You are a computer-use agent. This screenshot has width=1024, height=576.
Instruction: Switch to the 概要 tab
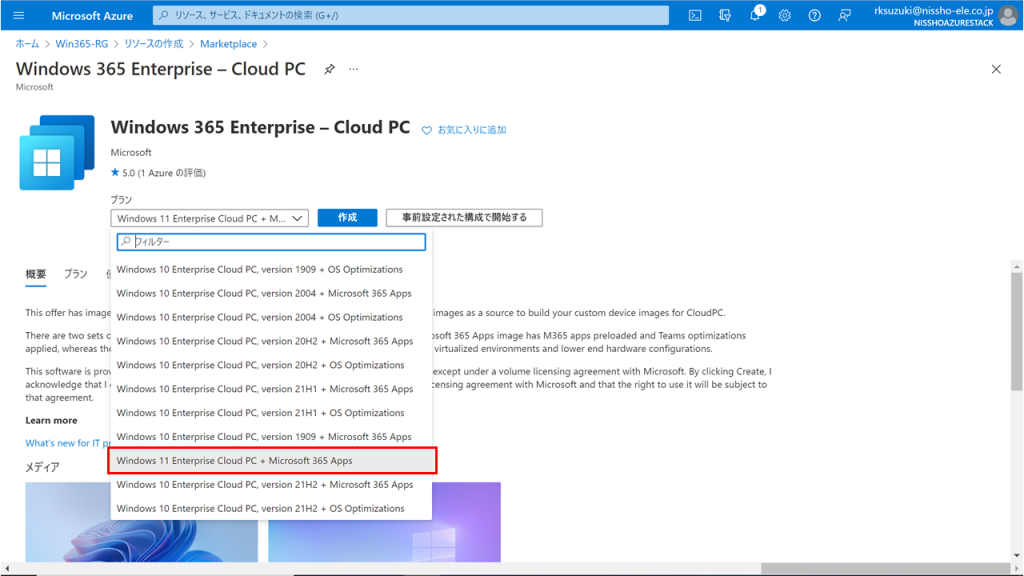(x=35, y=274)
